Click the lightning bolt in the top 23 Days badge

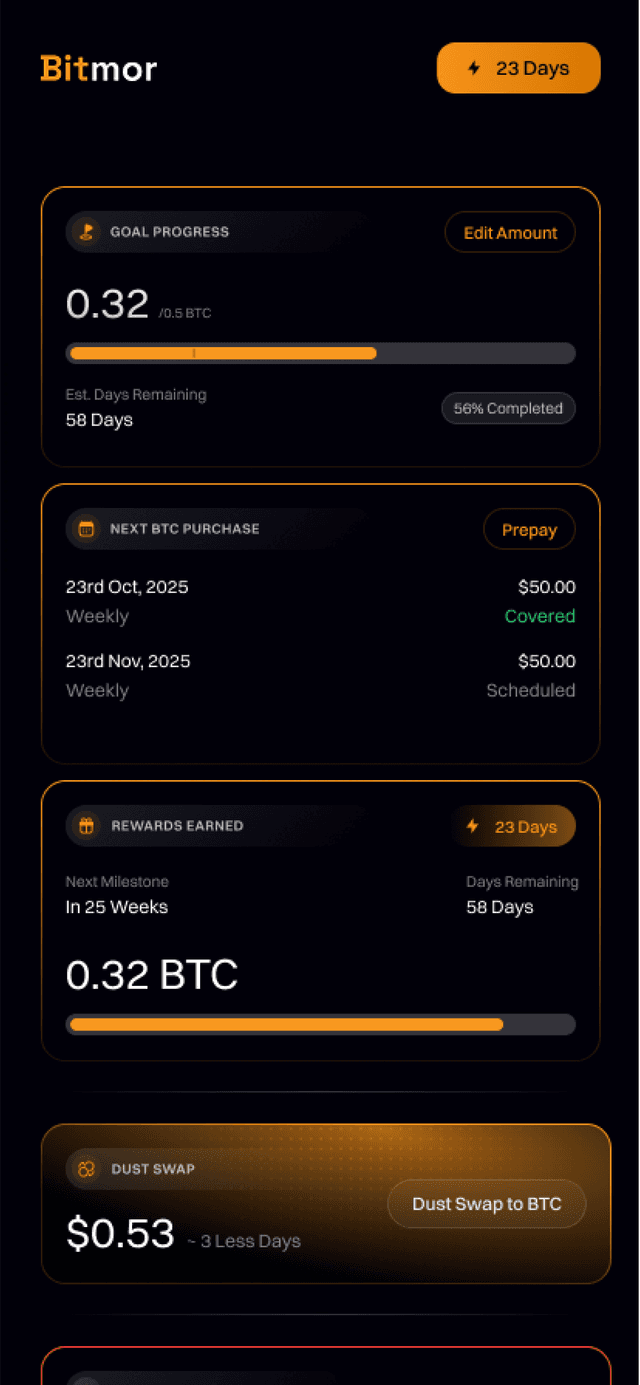[x=472, y=67]
